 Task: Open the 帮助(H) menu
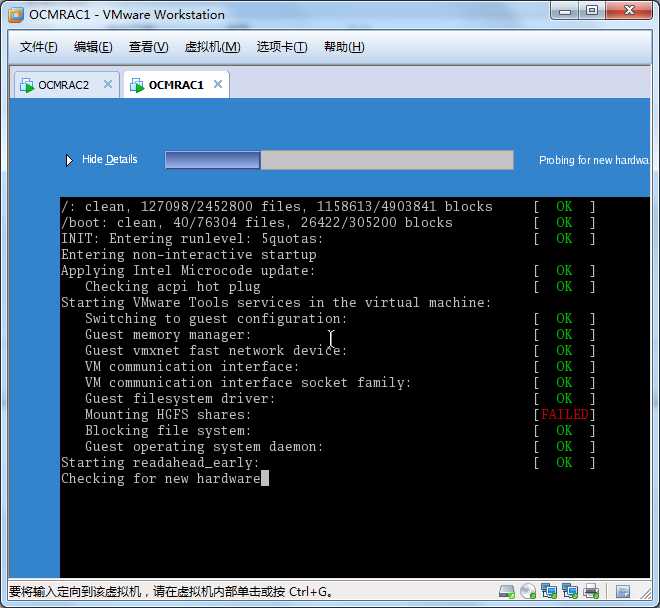click(344, 47)
